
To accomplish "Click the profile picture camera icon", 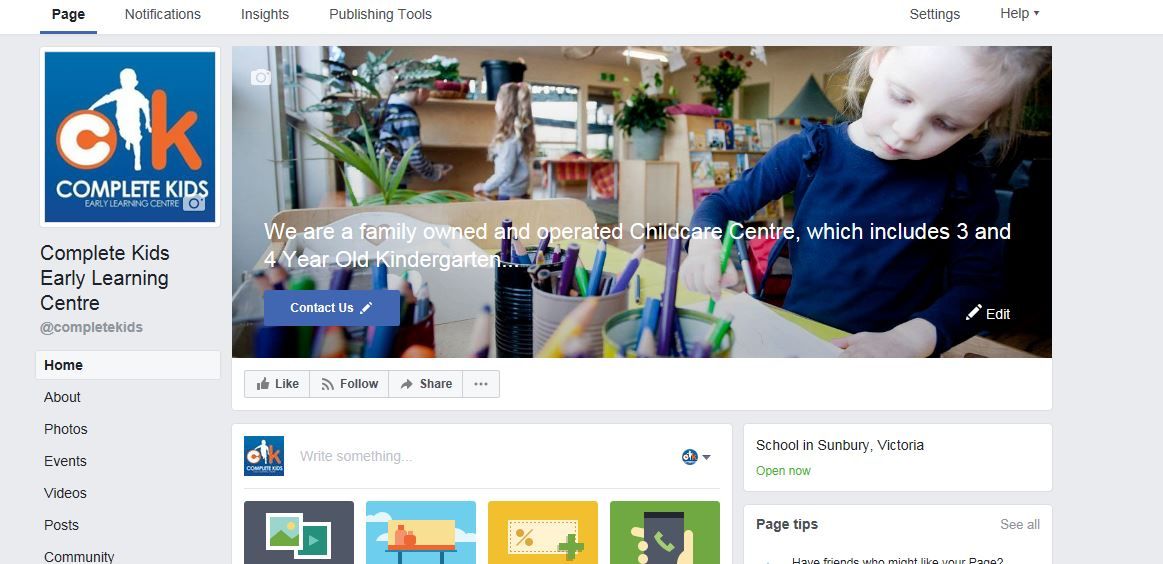I will click(x=194, y=203).
